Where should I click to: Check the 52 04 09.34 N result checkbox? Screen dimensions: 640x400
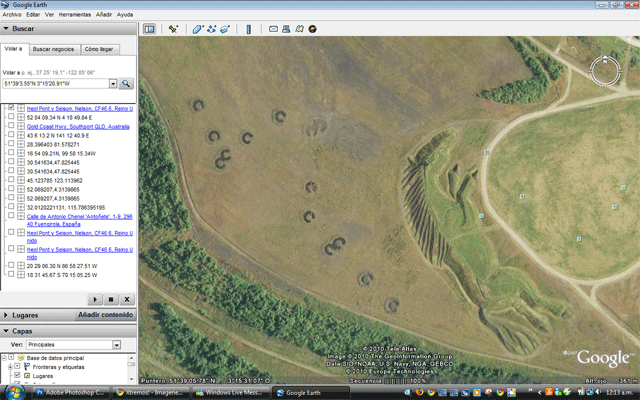click(x=11, y=117)
